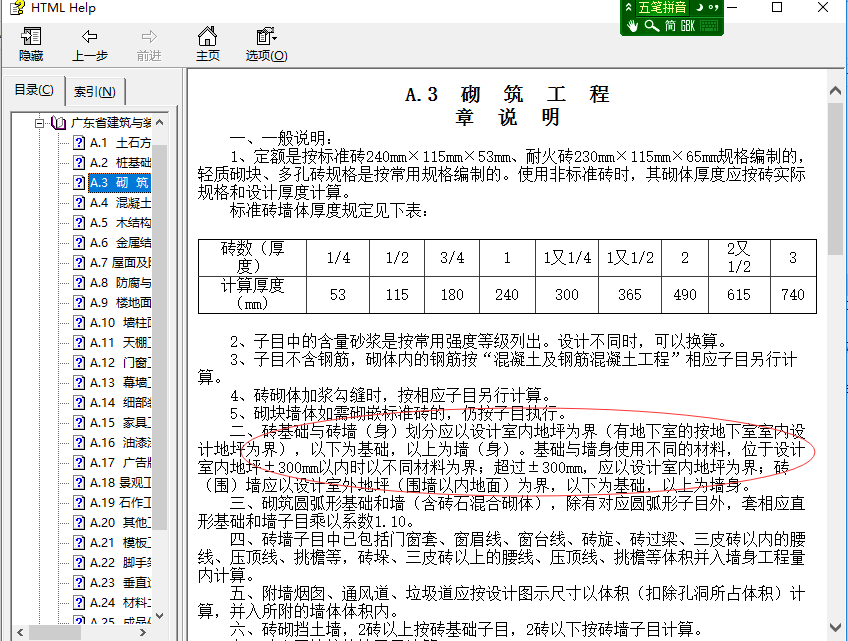This screenshot has width=848, height=641.
Task: Toggle the IME half-moon width icon
Action: click(699, 8)
